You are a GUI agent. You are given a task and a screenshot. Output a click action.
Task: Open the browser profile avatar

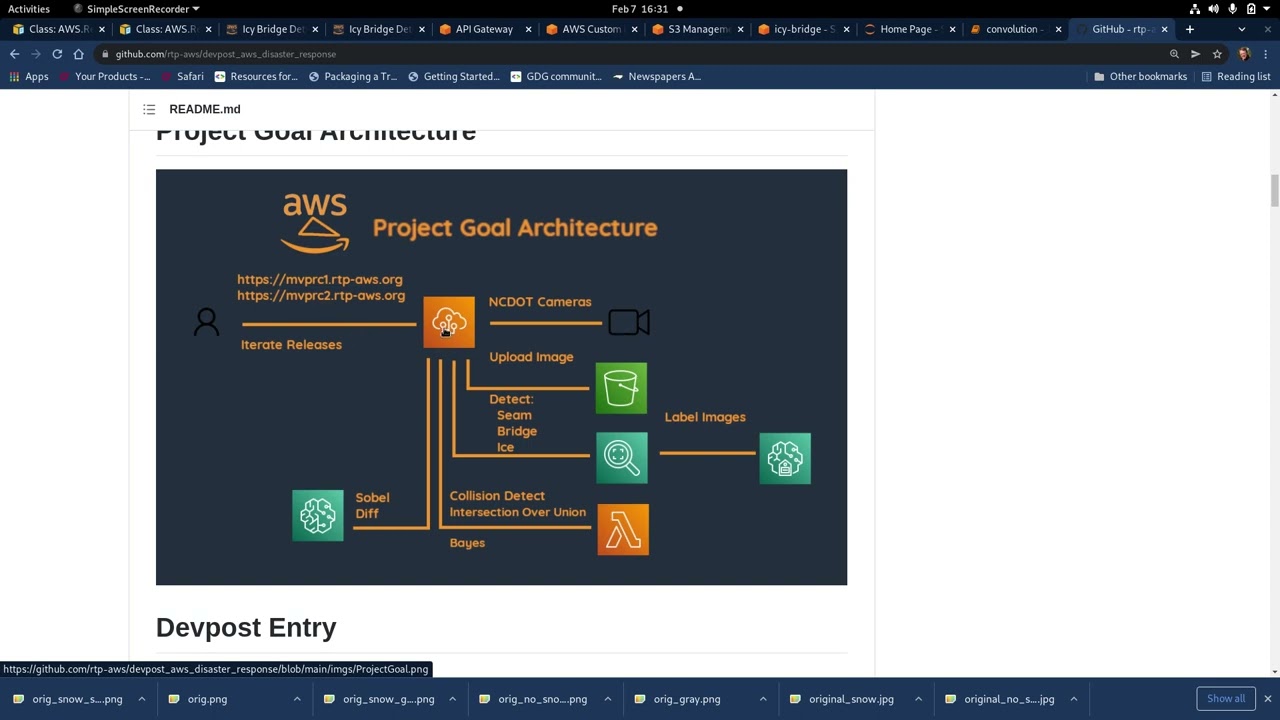(x=1244, y=54)
